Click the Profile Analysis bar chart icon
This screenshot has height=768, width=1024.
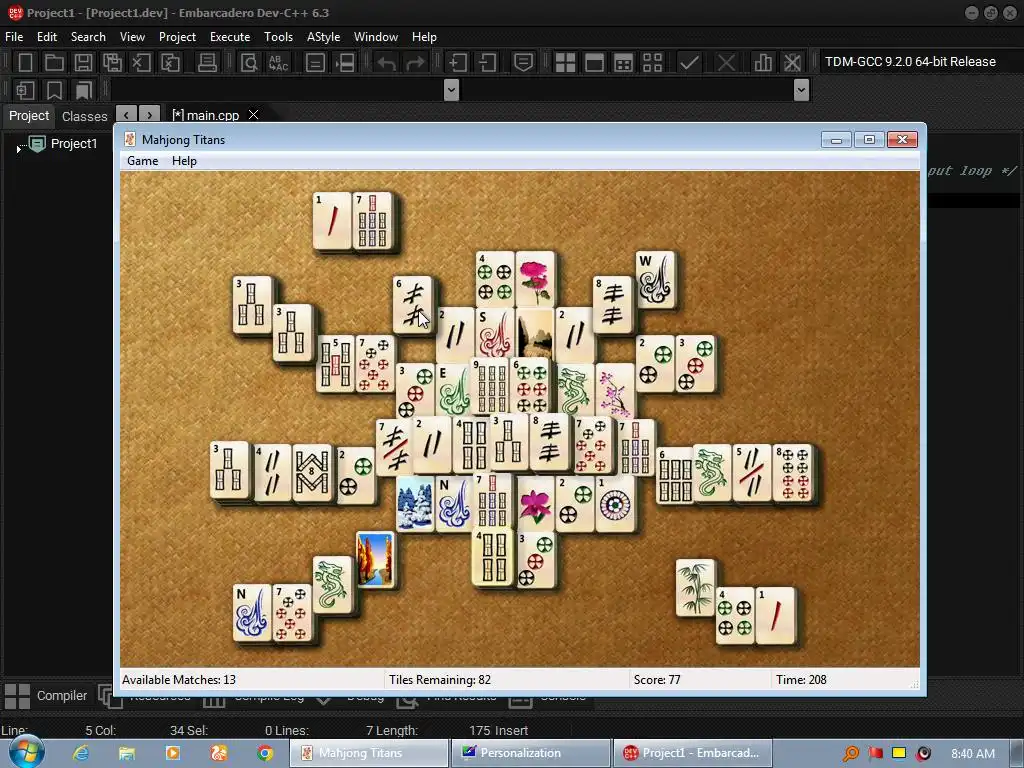(763, 62)
